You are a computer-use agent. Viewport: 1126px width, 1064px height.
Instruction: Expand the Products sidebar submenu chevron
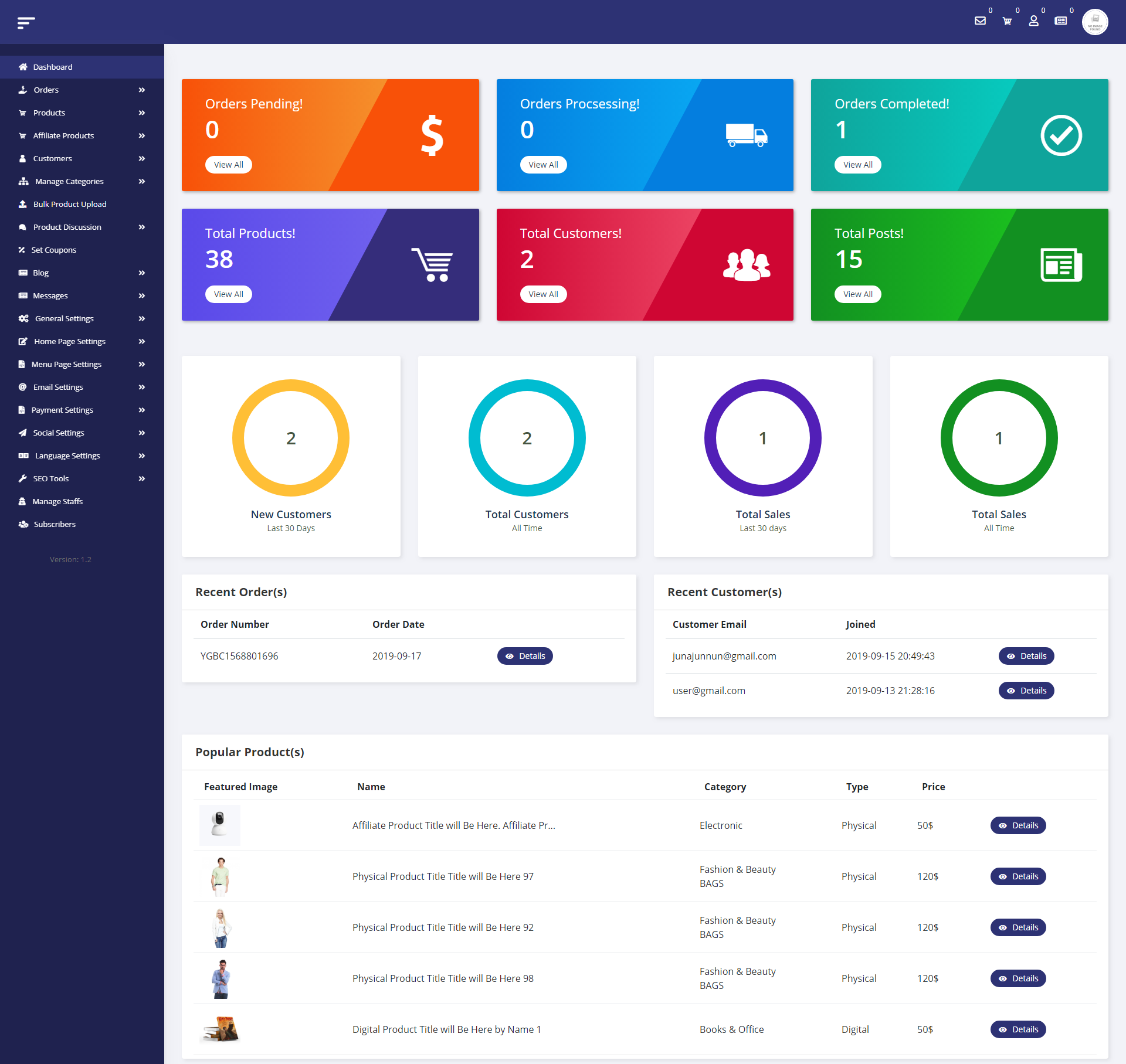point(141,113)
